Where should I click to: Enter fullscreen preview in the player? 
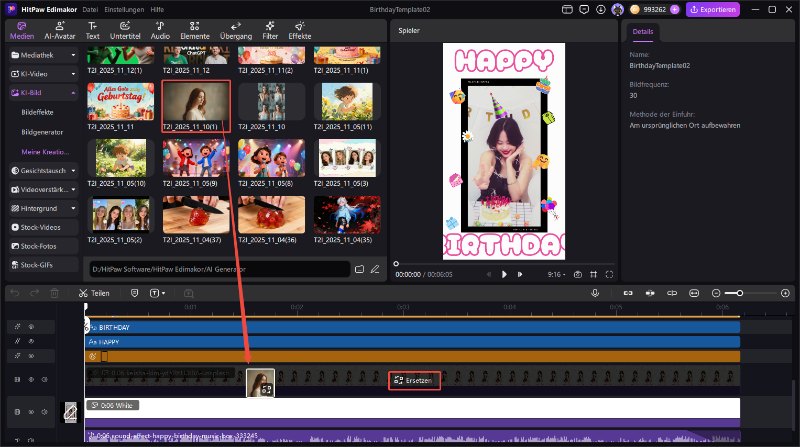pyautogui.click(x=609, y=274)
